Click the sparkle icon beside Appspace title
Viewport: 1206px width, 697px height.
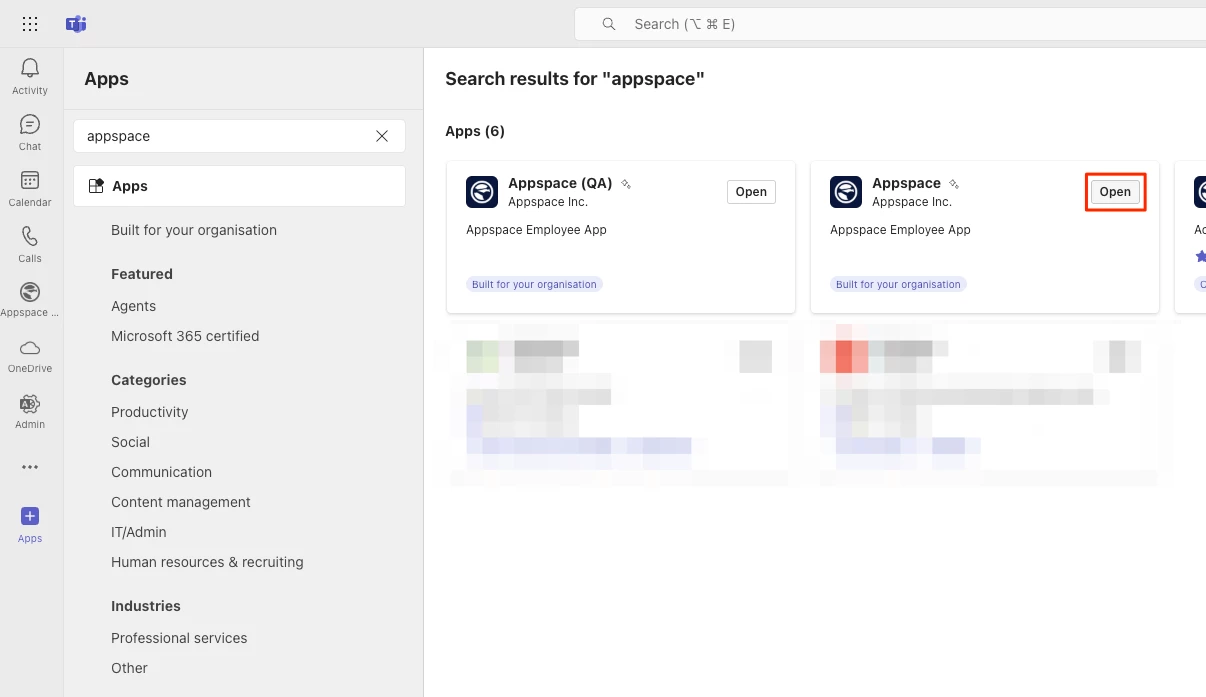point(954,184)
